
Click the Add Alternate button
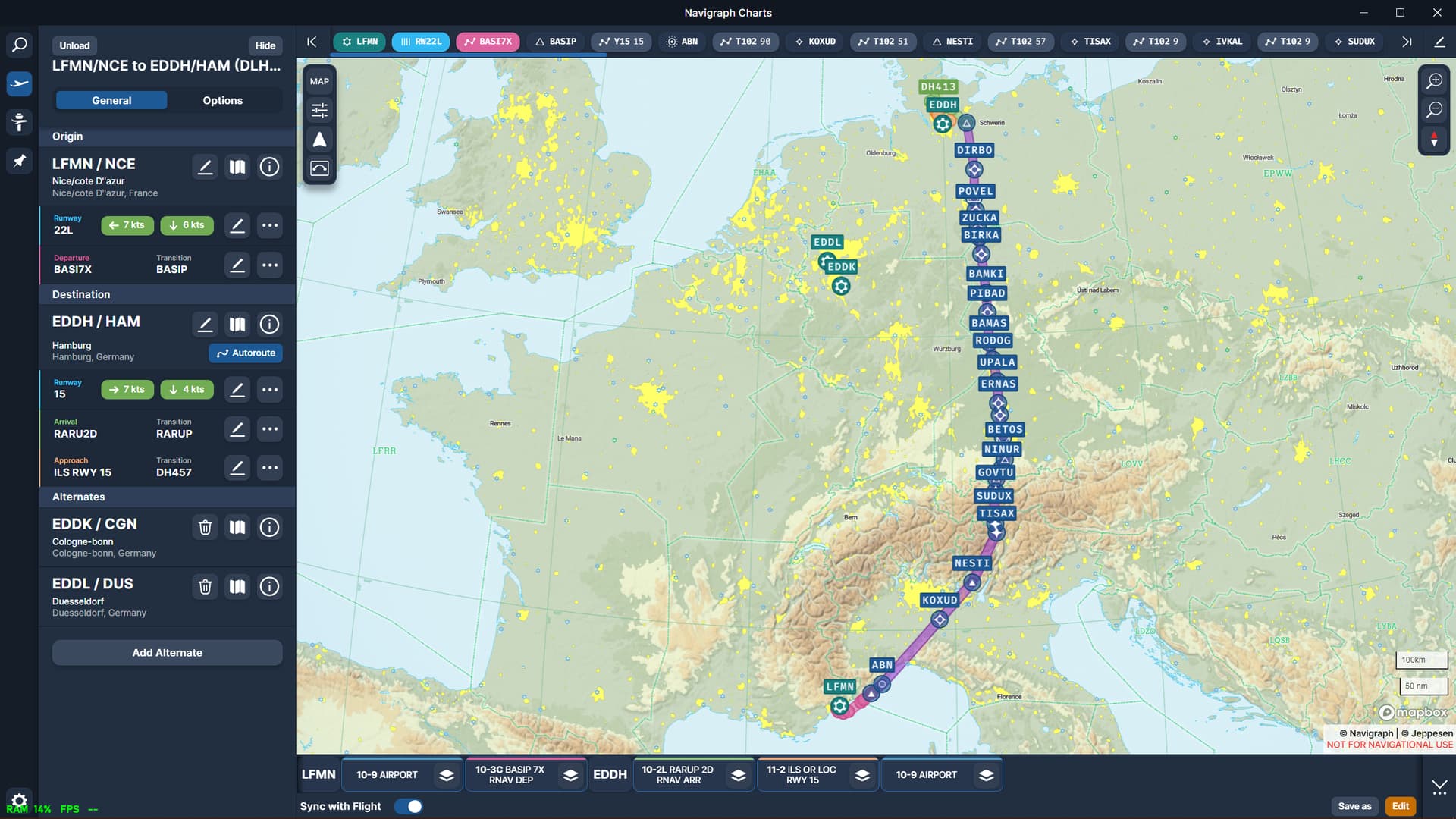click(x=168, y=653)
